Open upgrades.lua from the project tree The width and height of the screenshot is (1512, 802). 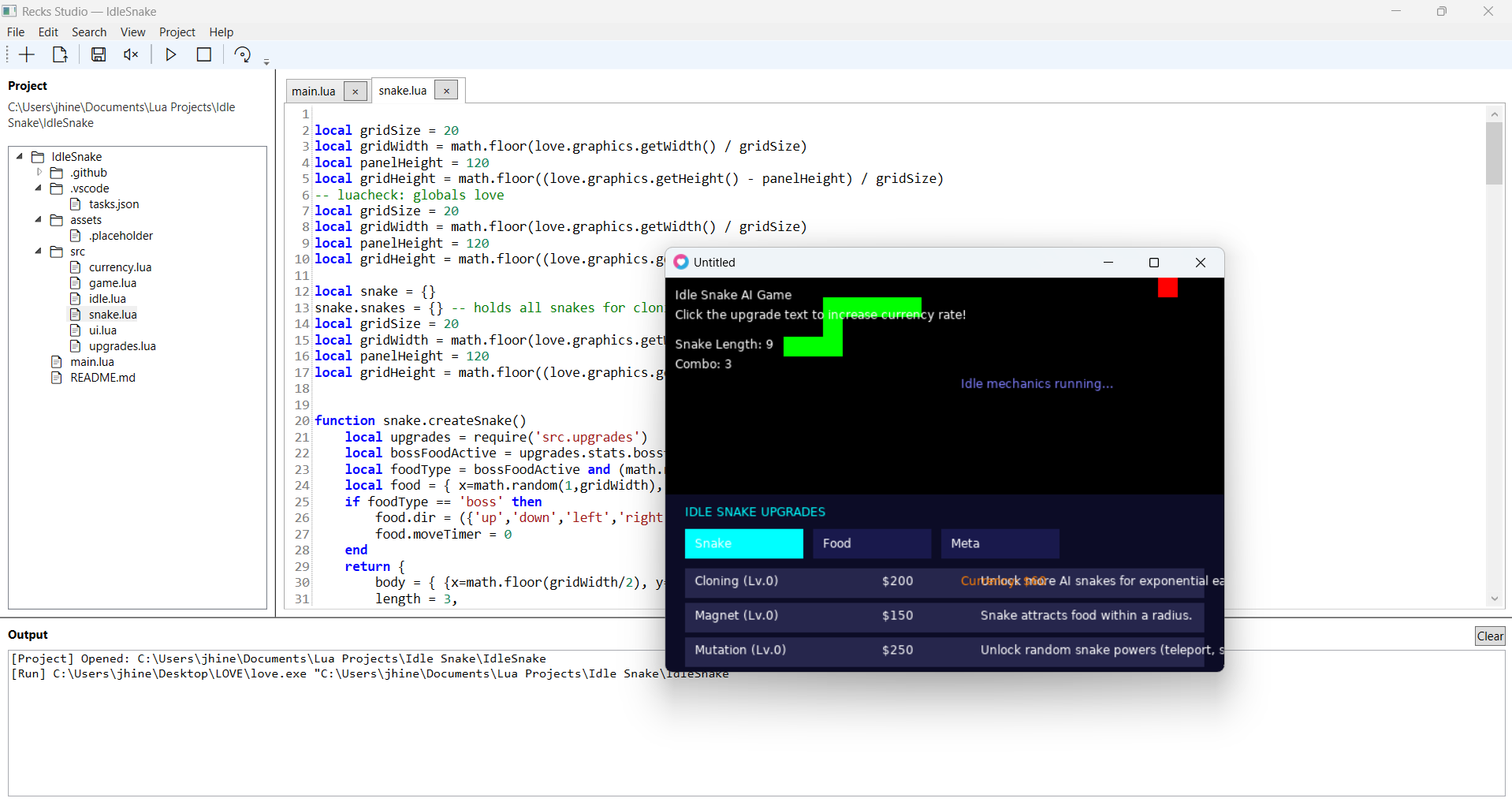[122, 346]
